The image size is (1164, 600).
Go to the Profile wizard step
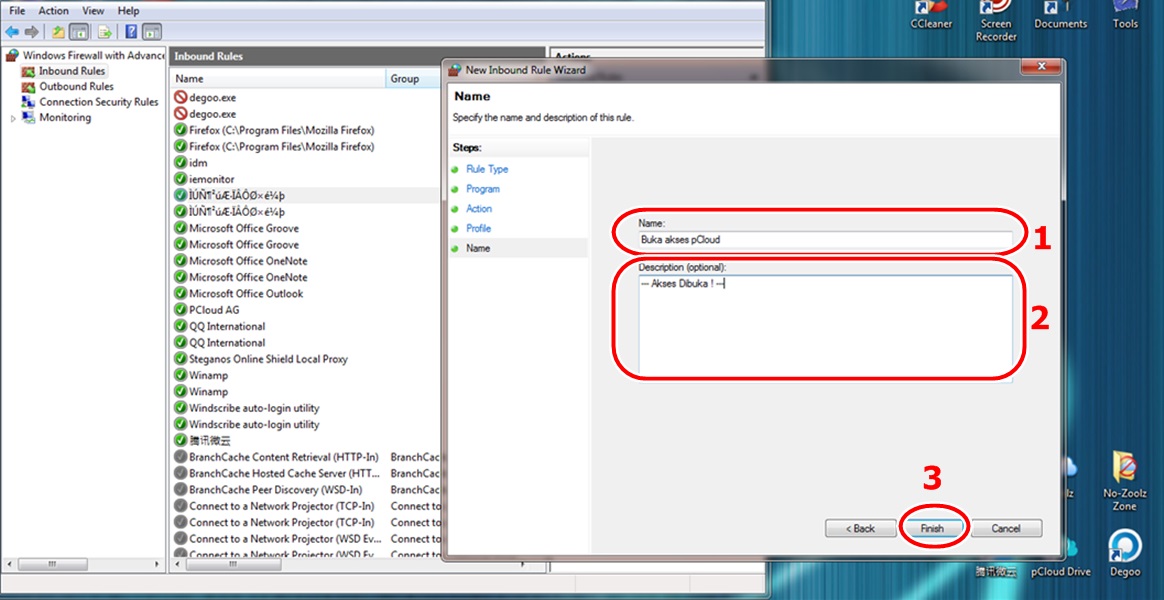point(478,229)
